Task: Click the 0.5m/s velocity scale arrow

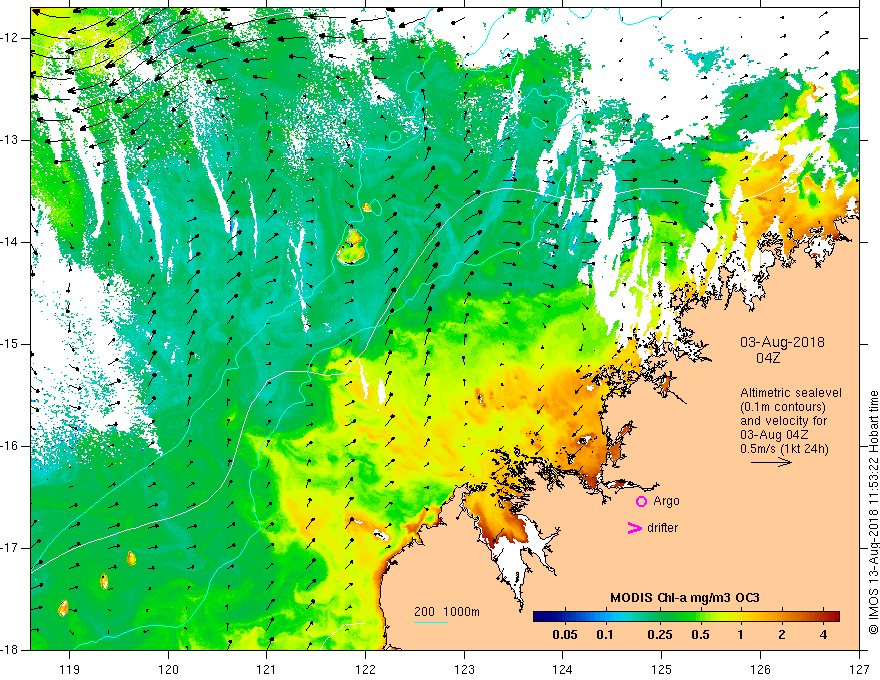Action: click(771, 462)
